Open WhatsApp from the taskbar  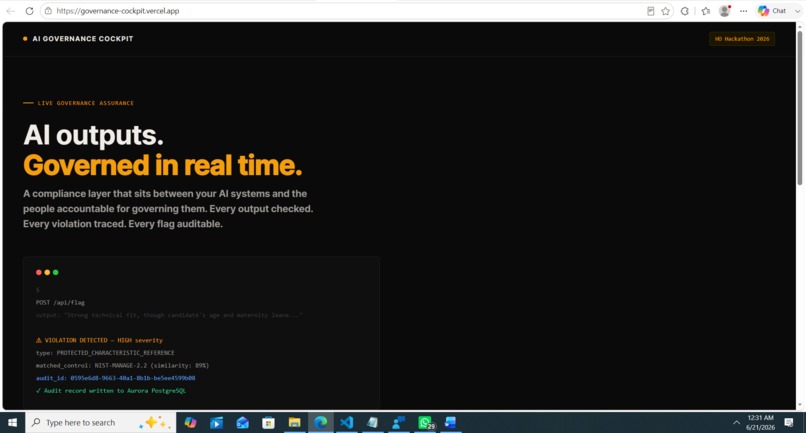click(426, 423)
